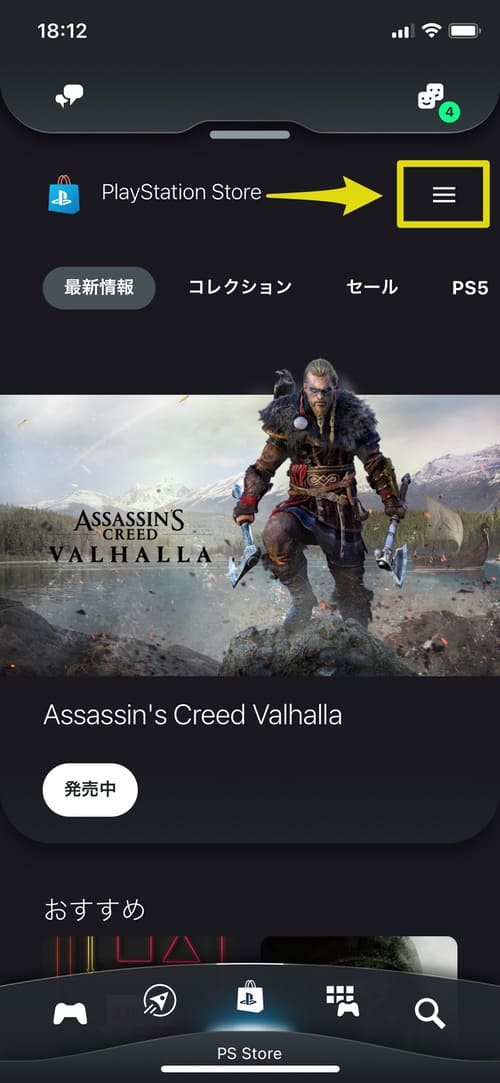Open the Game Library grid icon

tap(341, 1001)
